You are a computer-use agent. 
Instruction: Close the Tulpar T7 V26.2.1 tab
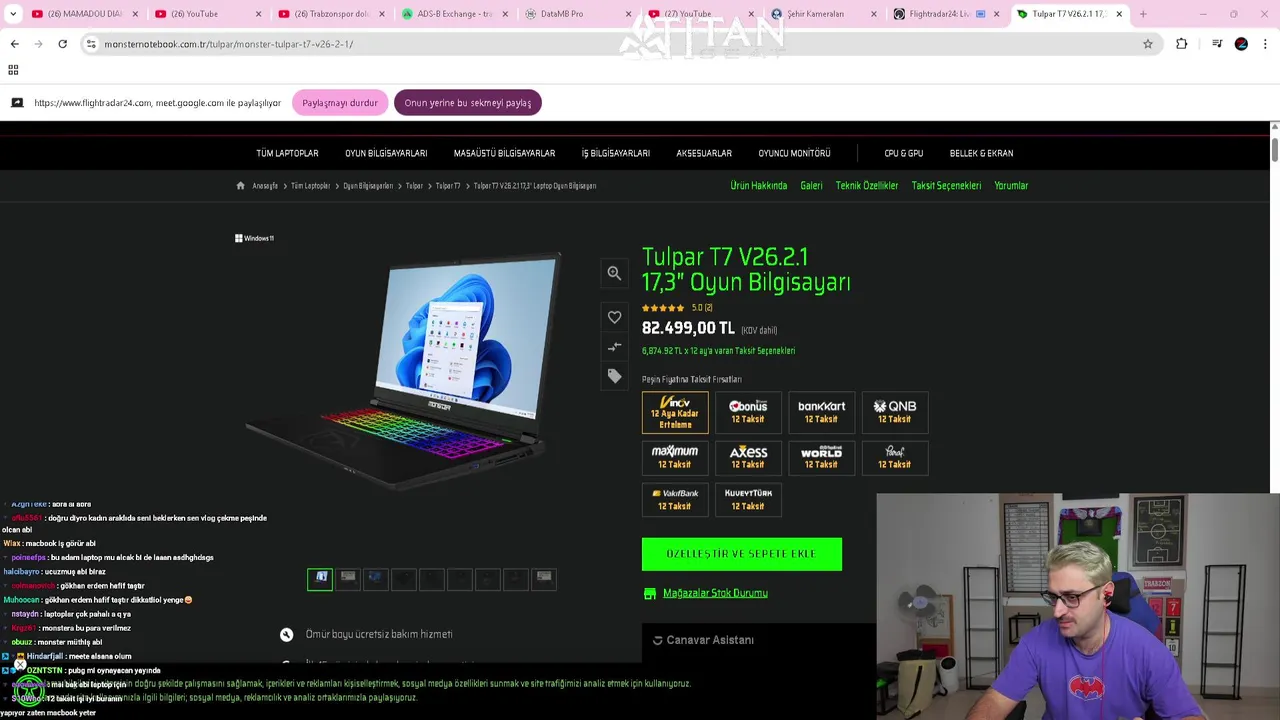click(1119, 14)
